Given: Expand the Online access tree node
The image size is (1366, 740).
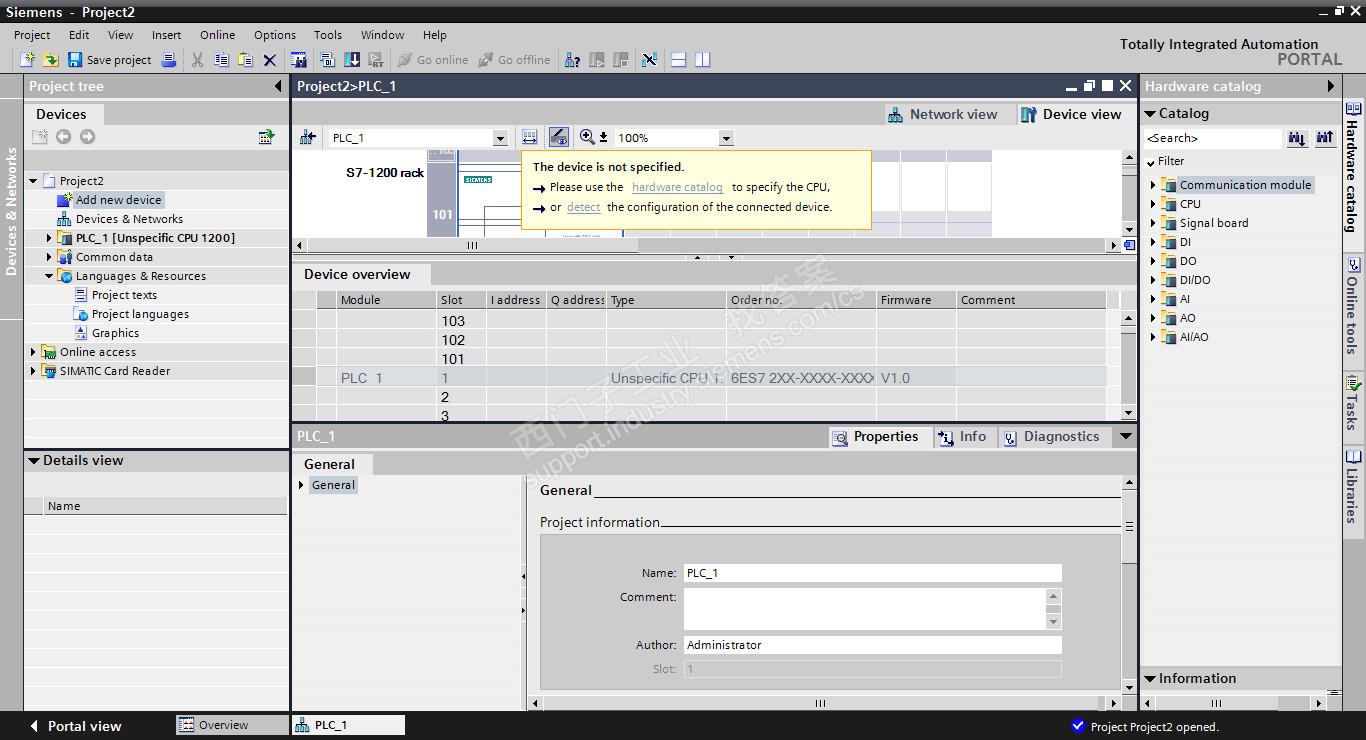Looking at the screenshot, I should click(x=33, y=352).
